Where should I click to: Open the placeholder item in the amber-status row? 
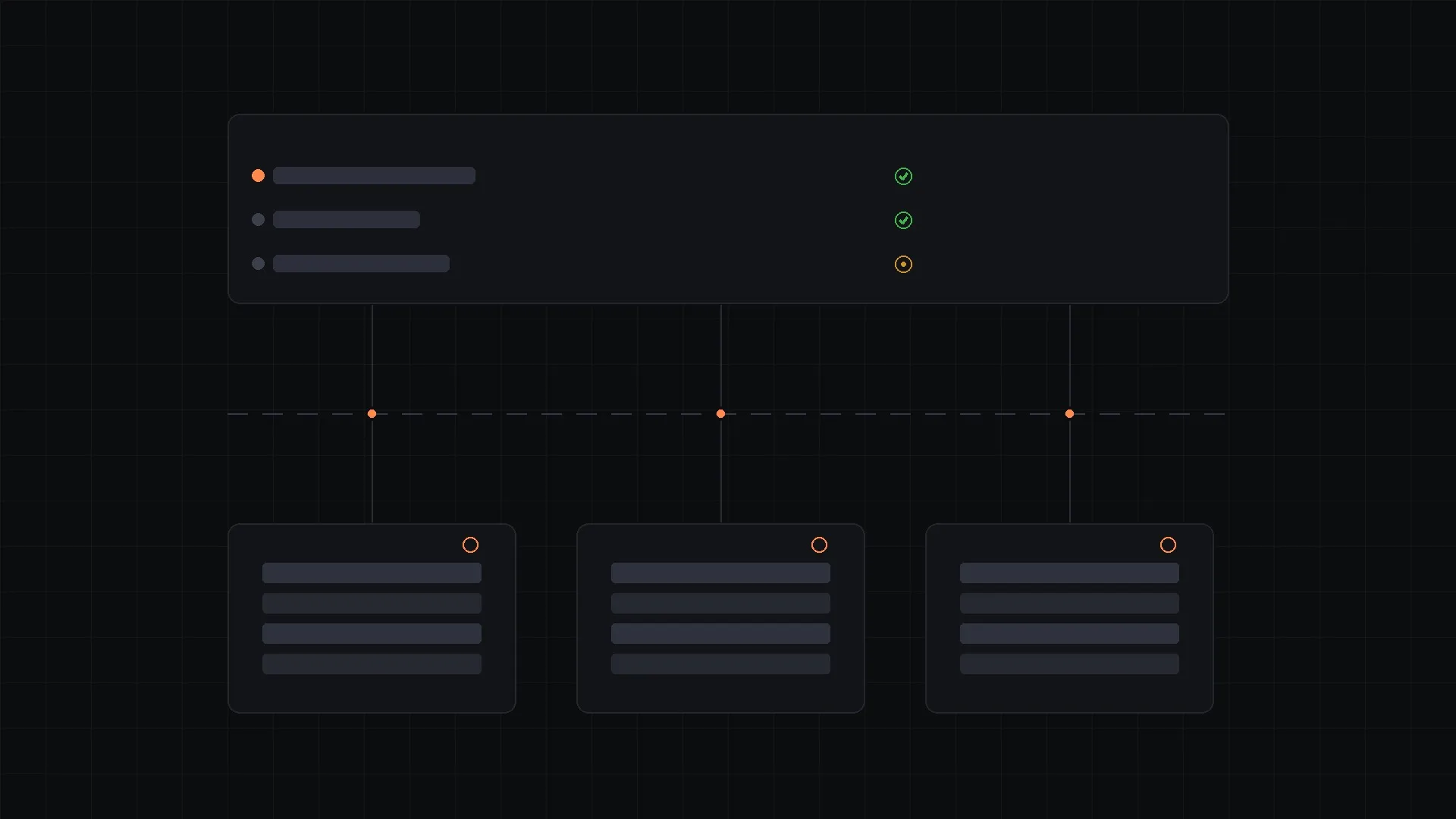pyautogui.click(x=361, y=264)
